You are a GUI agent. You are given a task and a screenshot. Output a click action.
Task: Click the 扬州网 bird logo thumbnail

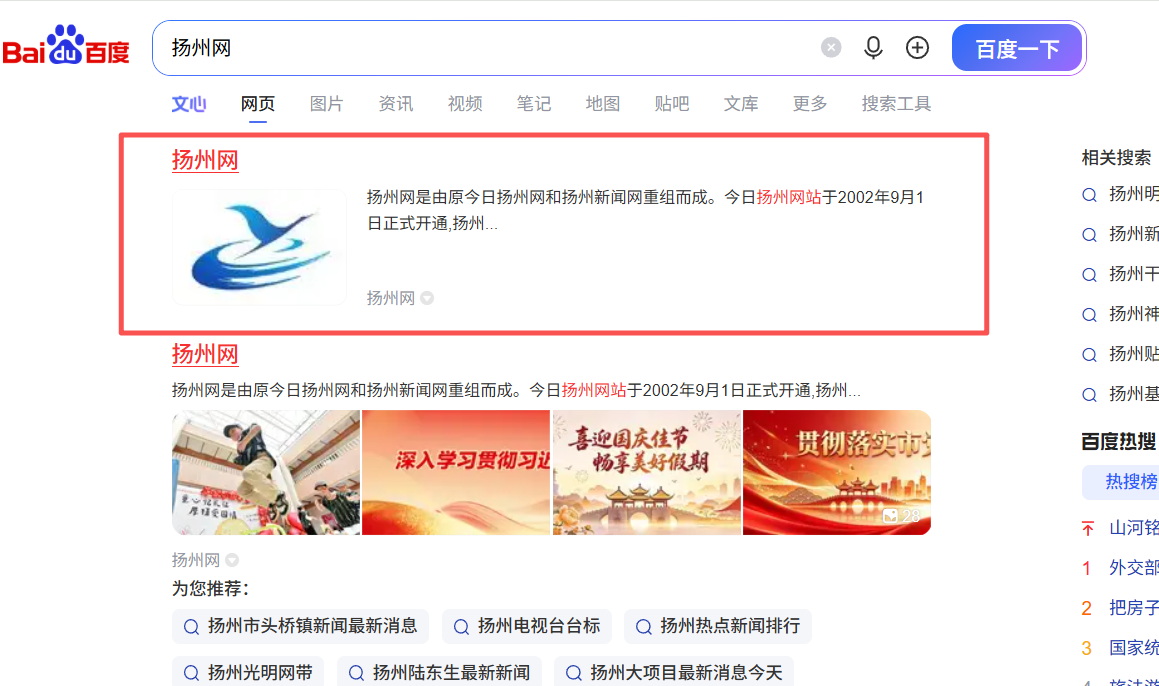[x=259, y=247]
